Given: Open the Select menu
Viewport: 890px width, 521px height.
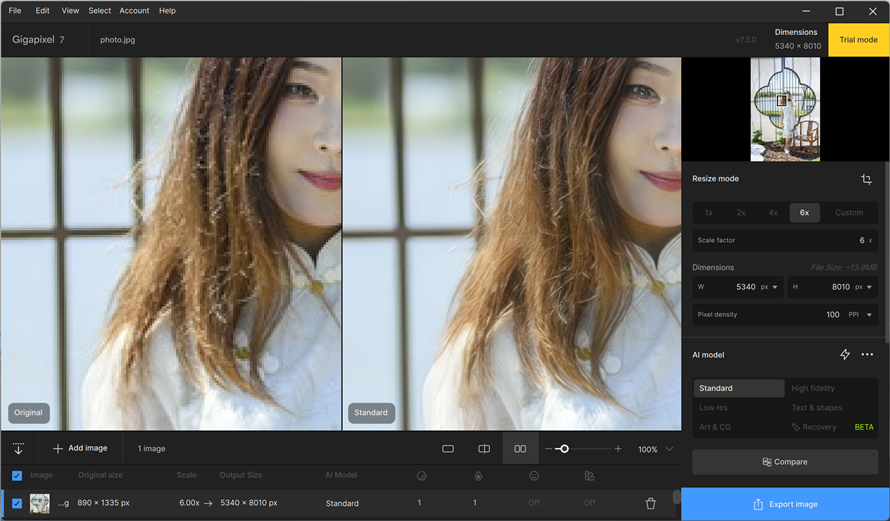Looking at the screenshot, I should [x=99, y=11].
